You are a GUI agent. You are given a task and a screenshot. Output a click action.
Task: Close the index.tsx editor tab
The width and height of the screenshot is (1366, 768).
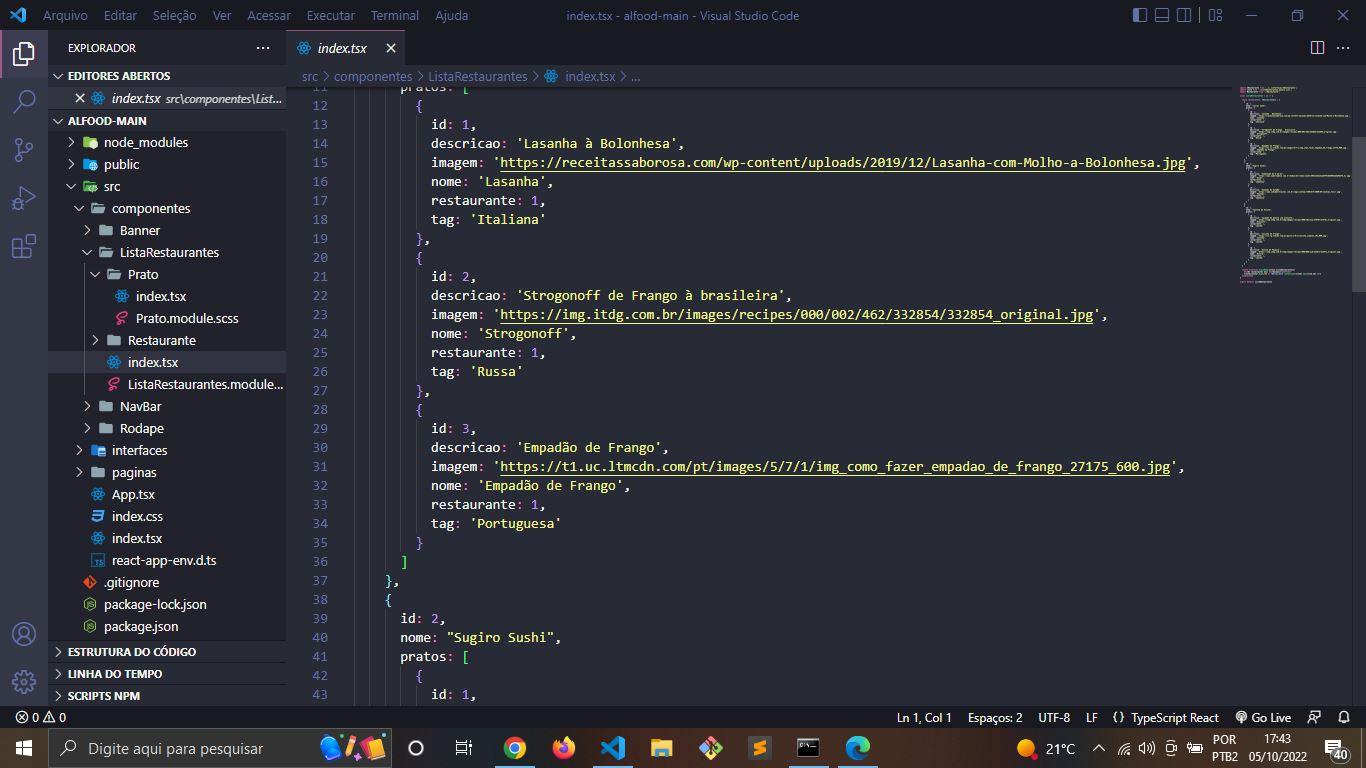(391, 48)
